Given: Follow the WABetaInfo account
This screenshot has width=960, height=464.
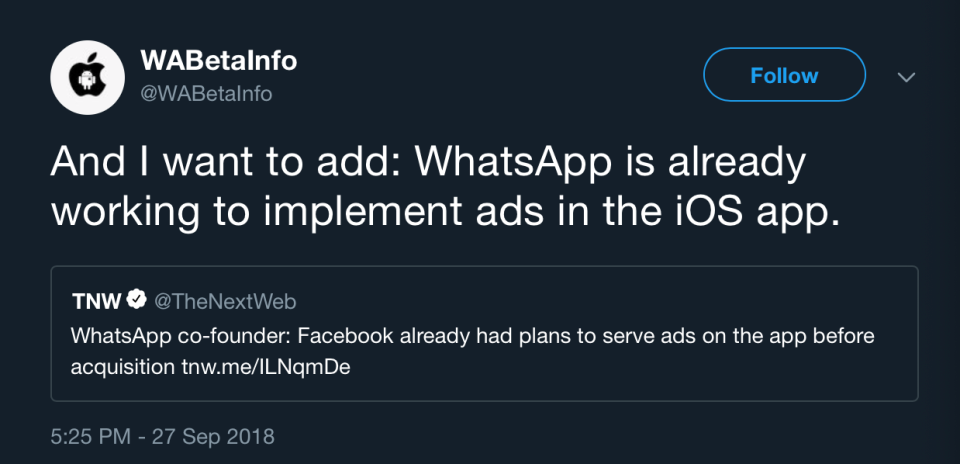Looking at the screenshot, I should (784, 75).
